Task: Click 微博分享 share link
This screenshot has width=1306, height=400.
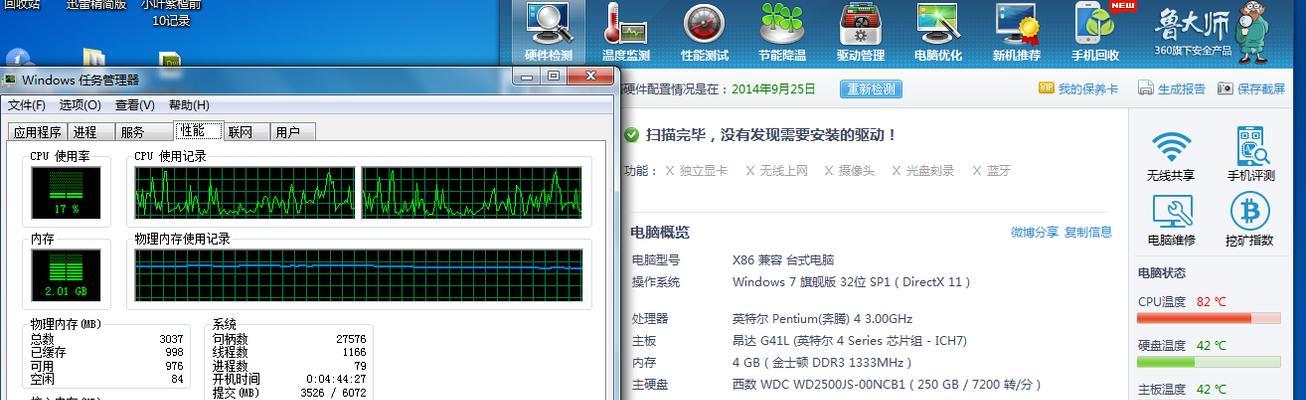Action: point(1034,232)
